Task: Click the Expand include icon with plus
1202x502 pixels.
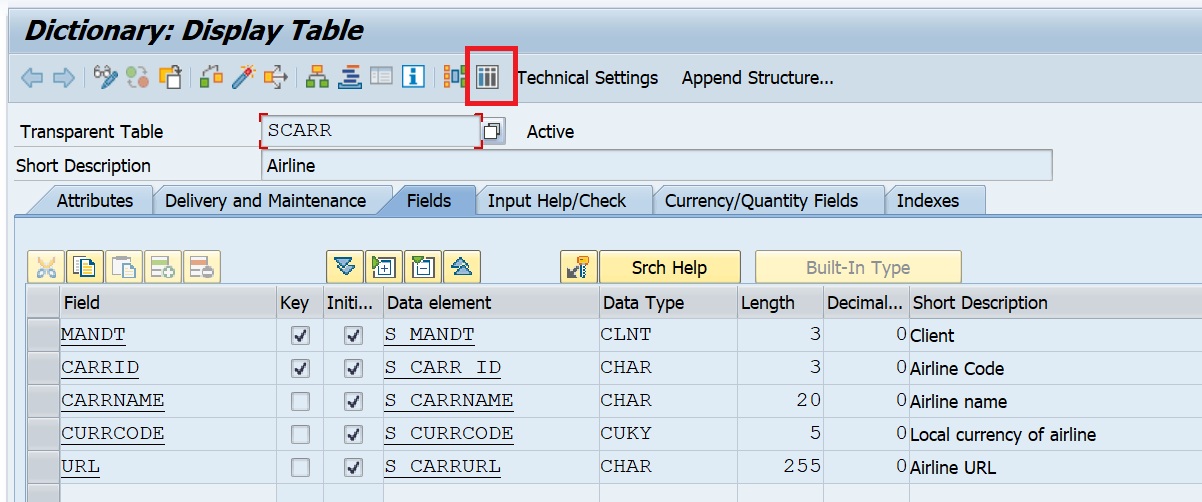Action: (x=384, y=267)
